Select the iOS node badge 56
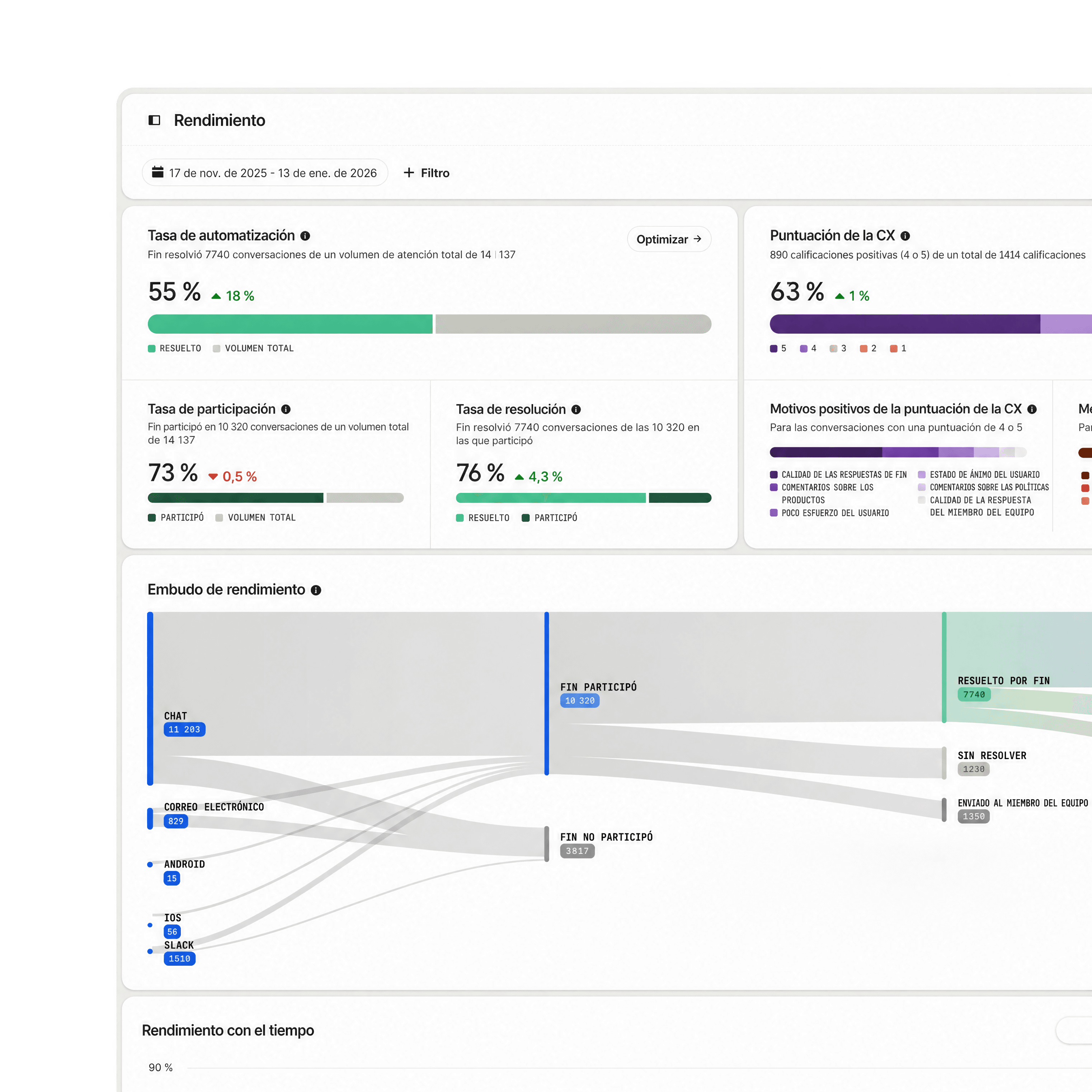This screenshot has height=1092, width=1092. tap(173, 932)
